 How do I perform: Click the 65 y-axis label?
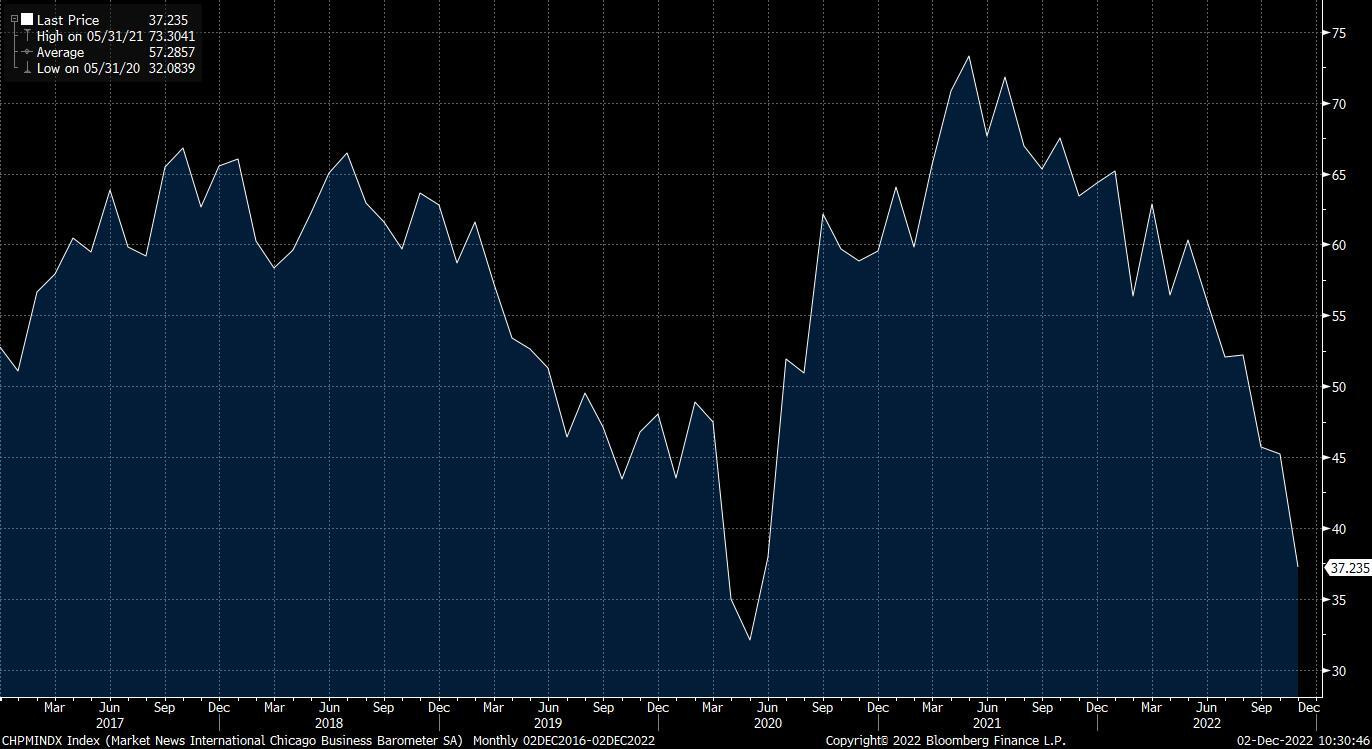(x=1338, y=175)
